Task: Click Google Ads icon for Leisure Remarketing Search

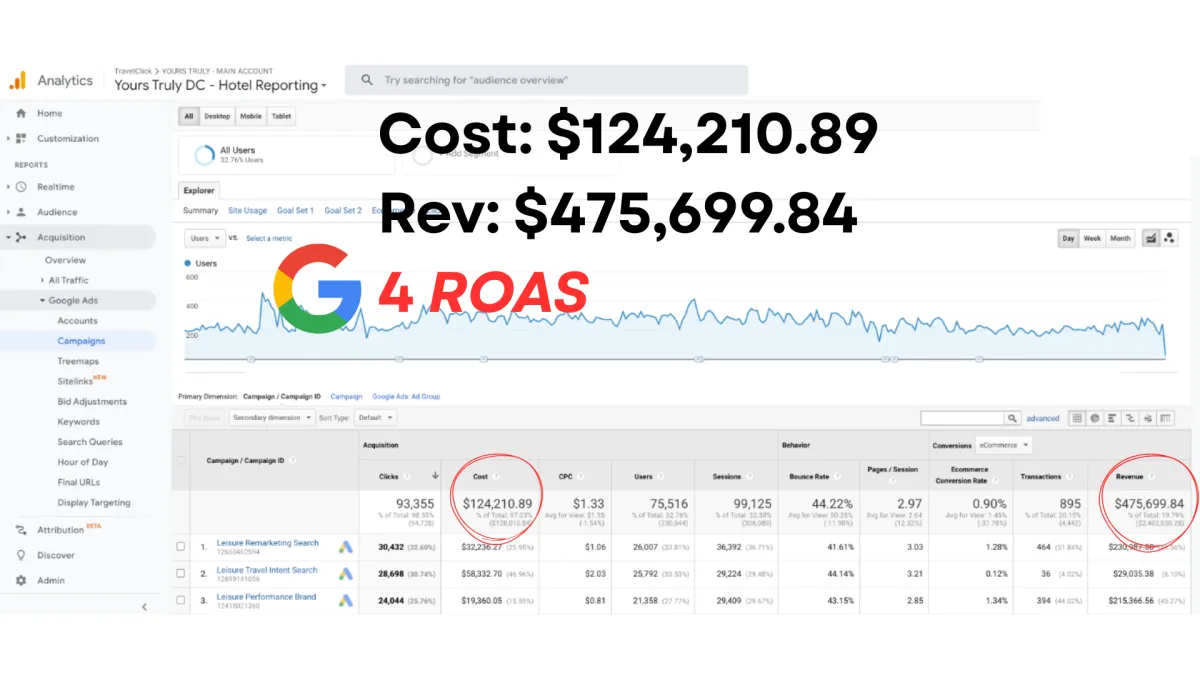Action: [x=345, y=547]
